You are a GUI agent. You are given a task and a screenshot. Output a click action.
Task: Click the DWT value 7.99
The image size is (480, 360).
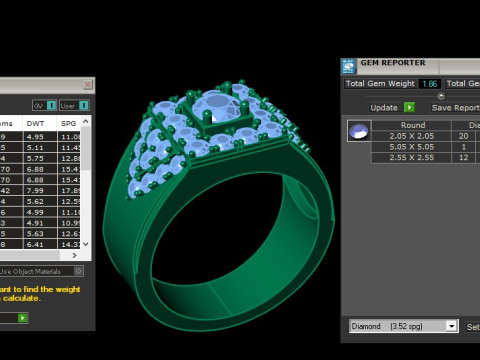tap(35, 191)
